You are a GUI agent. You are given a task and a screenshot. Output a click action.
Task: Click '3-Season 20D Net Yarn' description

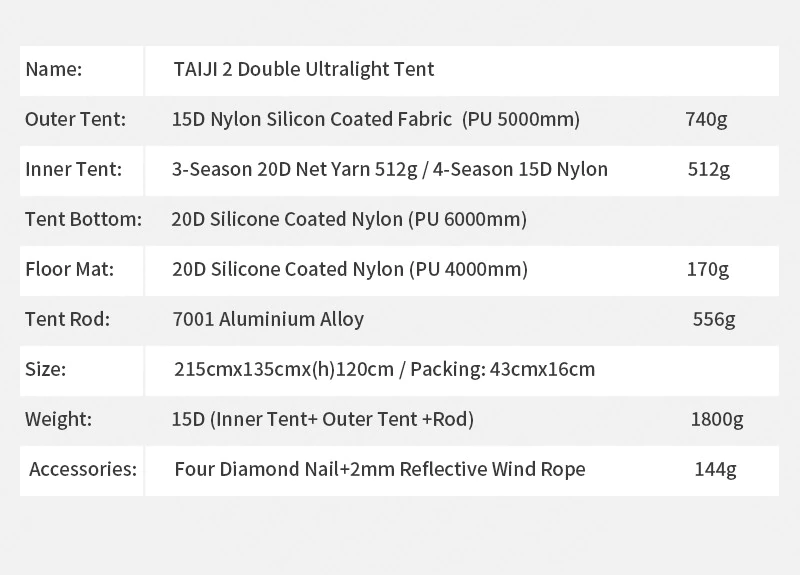(x=271, y=169)
